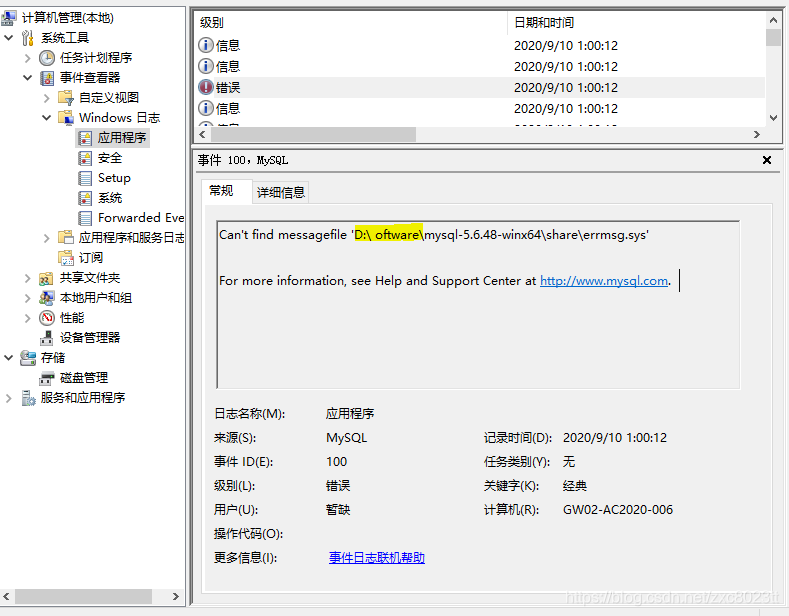Select 设备管理器 in the tree
This screenshot has height=616, width=789.
pyautogui.click(x=90, y=338)
